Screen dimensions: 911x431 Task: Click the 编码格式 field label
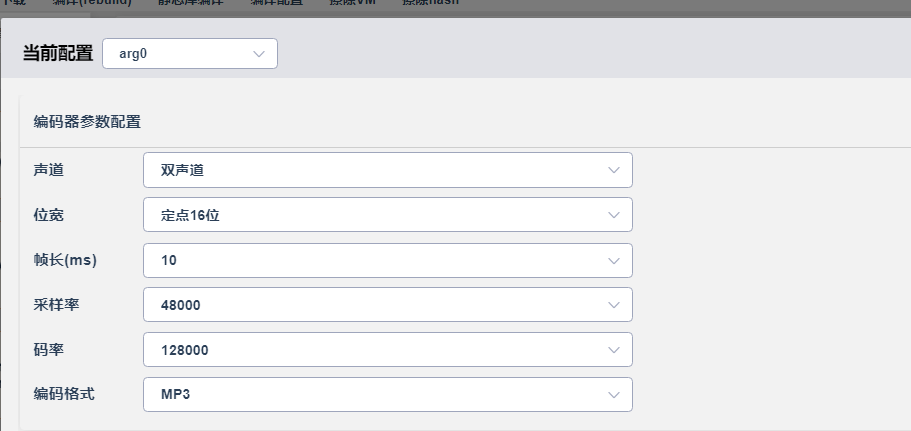tap(64, 394)
